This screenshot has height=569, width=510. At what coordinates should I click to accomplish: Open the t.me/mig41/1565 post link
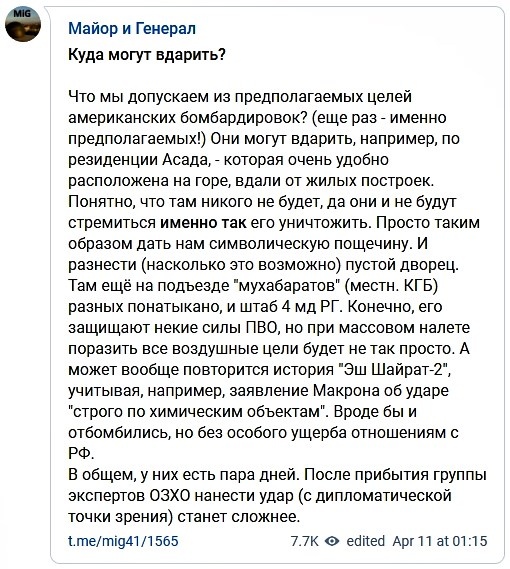123,541
